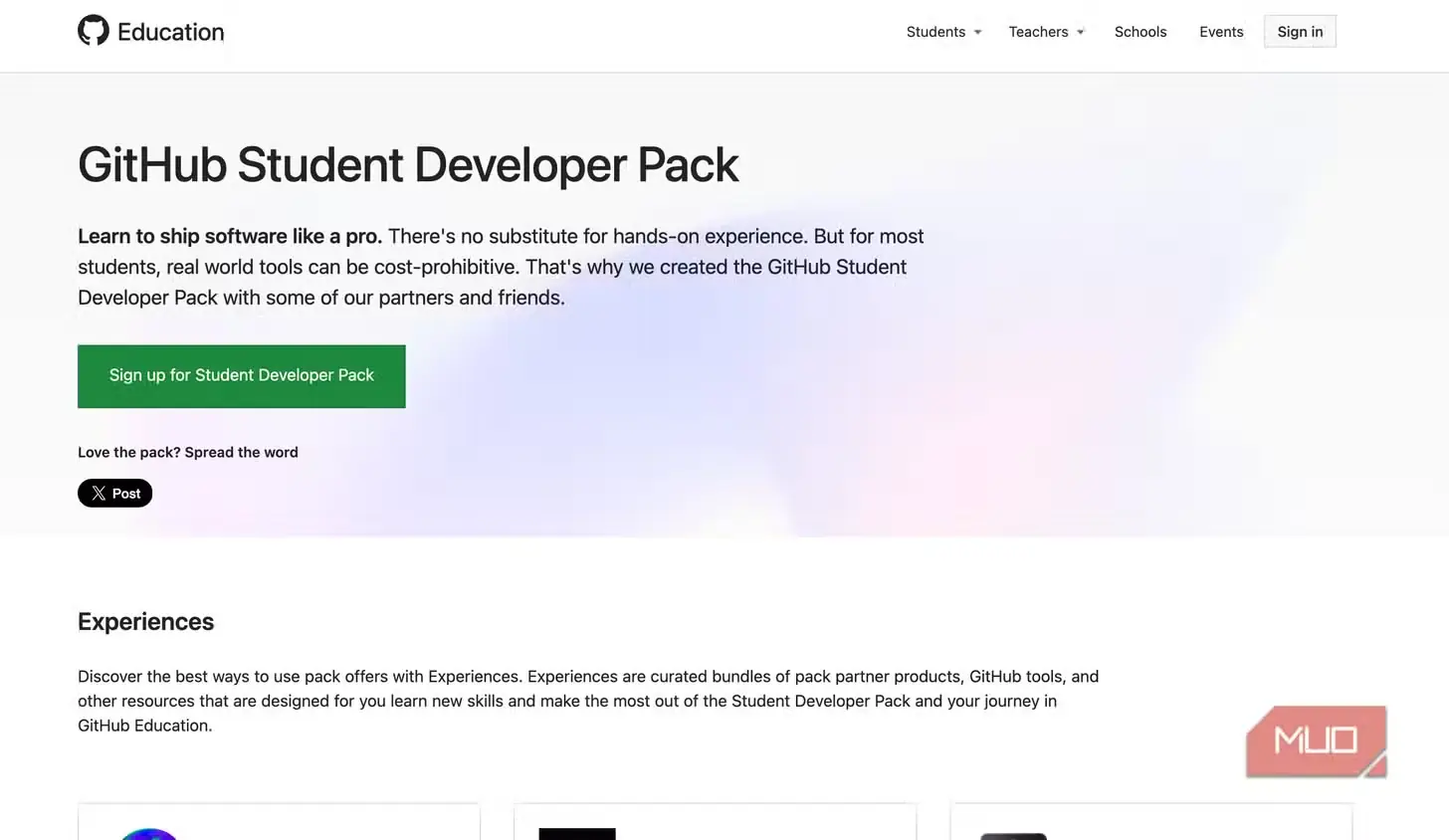Screen dimensions: 1449x840
Task: Sign up for Student Developer Pack
Action: pos(242,376)
